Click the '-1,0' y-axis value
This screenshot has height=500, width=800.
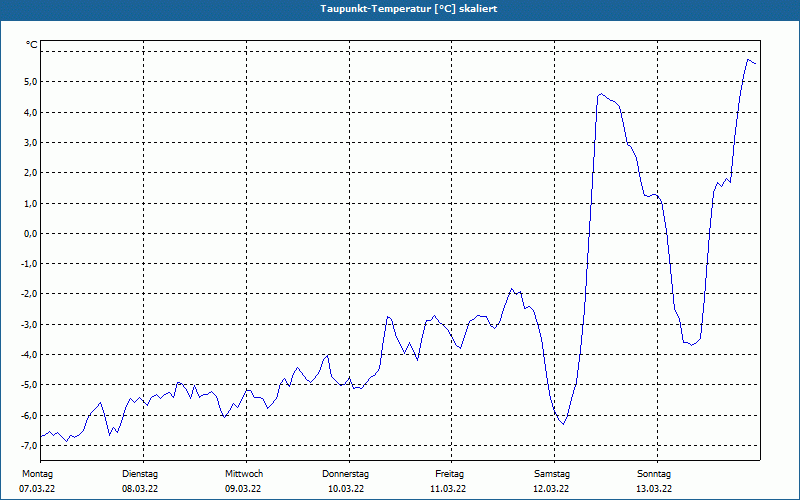coord(29,263)
